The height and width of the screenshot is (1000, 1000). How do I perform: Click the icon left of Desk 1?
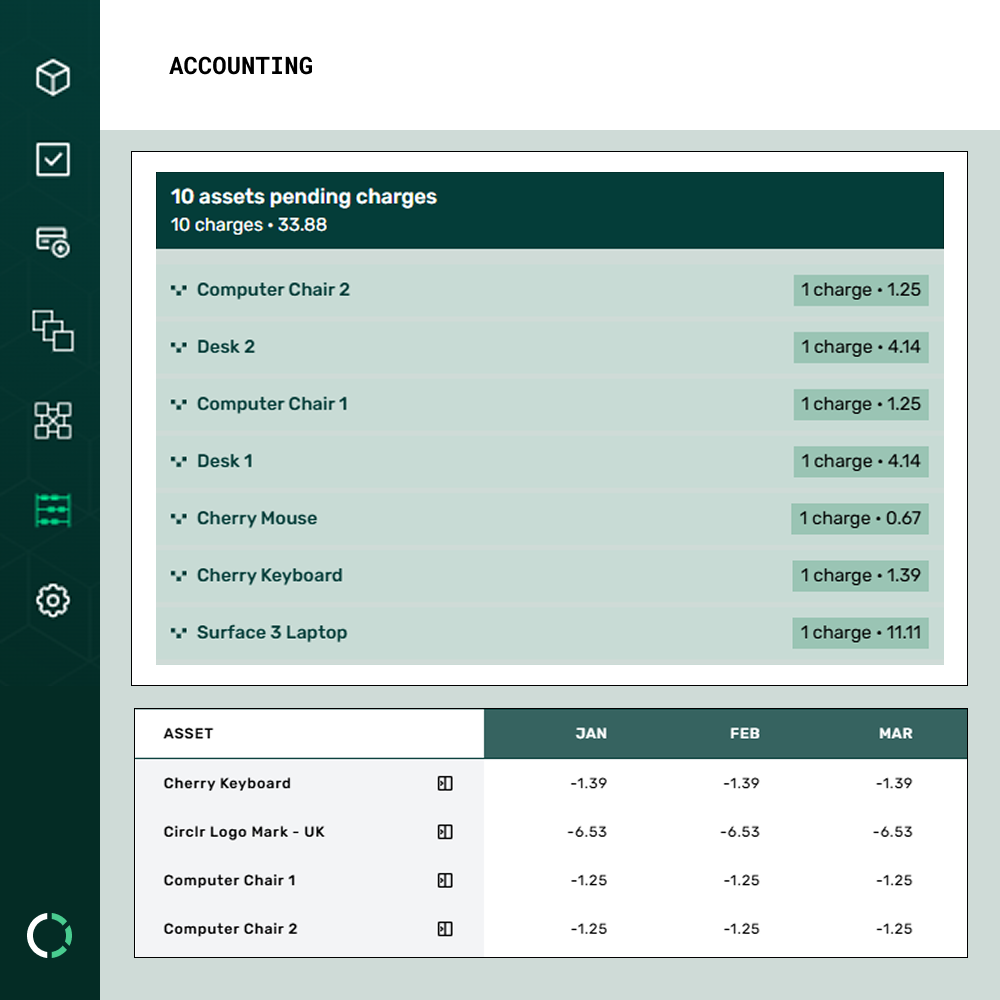click(179, 461)
